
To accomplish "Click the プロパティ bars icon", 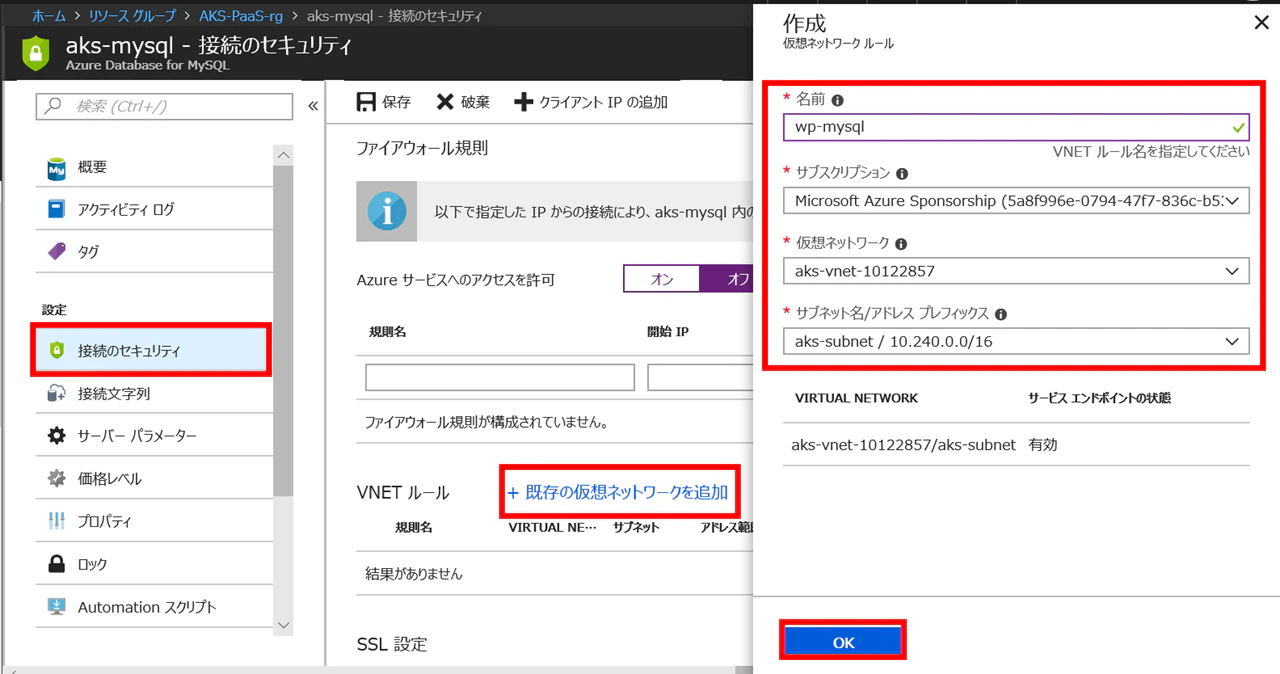I will 57,521.
